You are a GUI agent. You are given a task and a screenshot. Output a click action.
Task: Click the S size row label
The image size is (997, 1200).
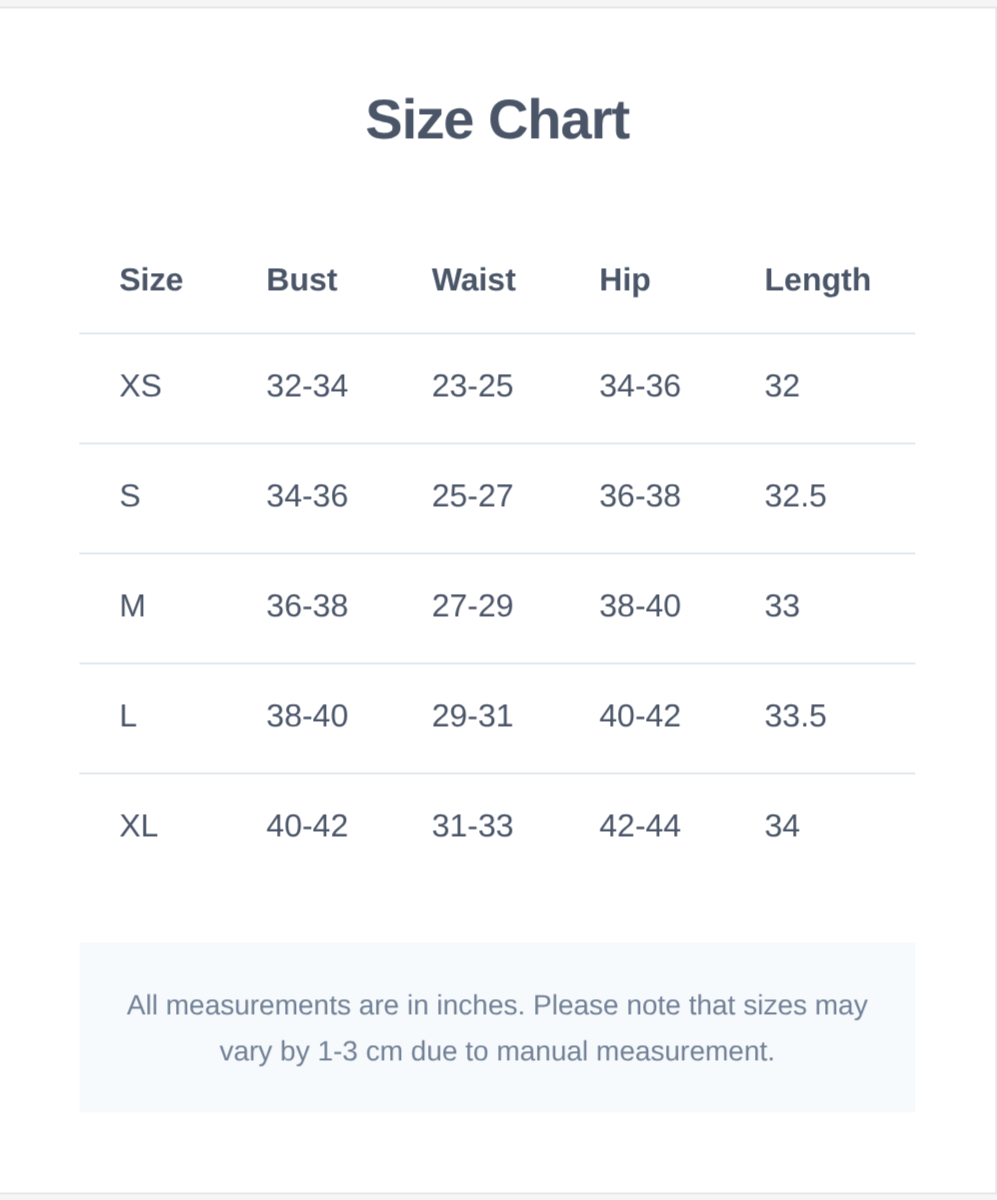(130, 496)
